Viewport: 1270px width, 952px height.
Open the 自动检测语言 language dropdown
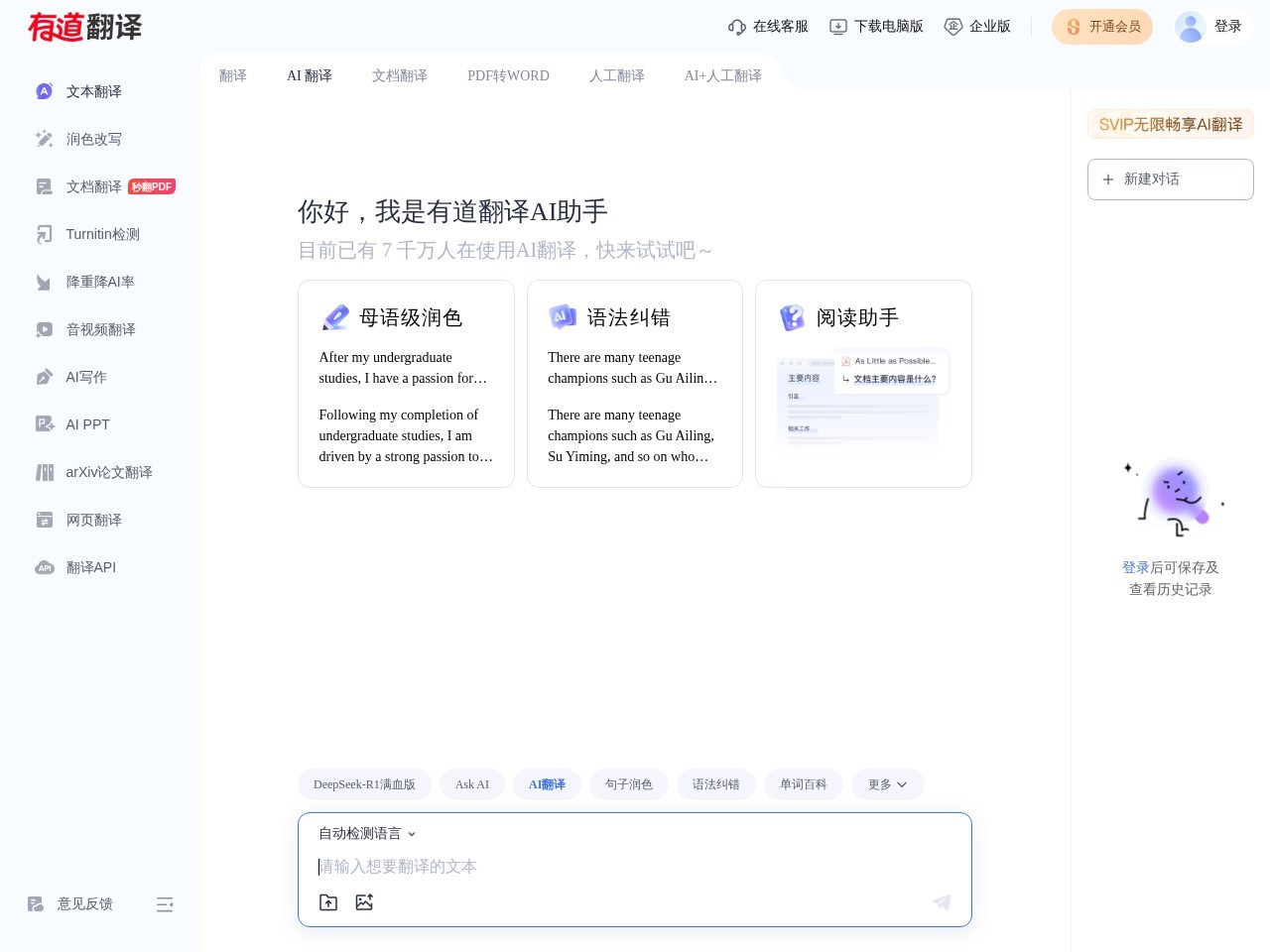(x=367, y=834)
